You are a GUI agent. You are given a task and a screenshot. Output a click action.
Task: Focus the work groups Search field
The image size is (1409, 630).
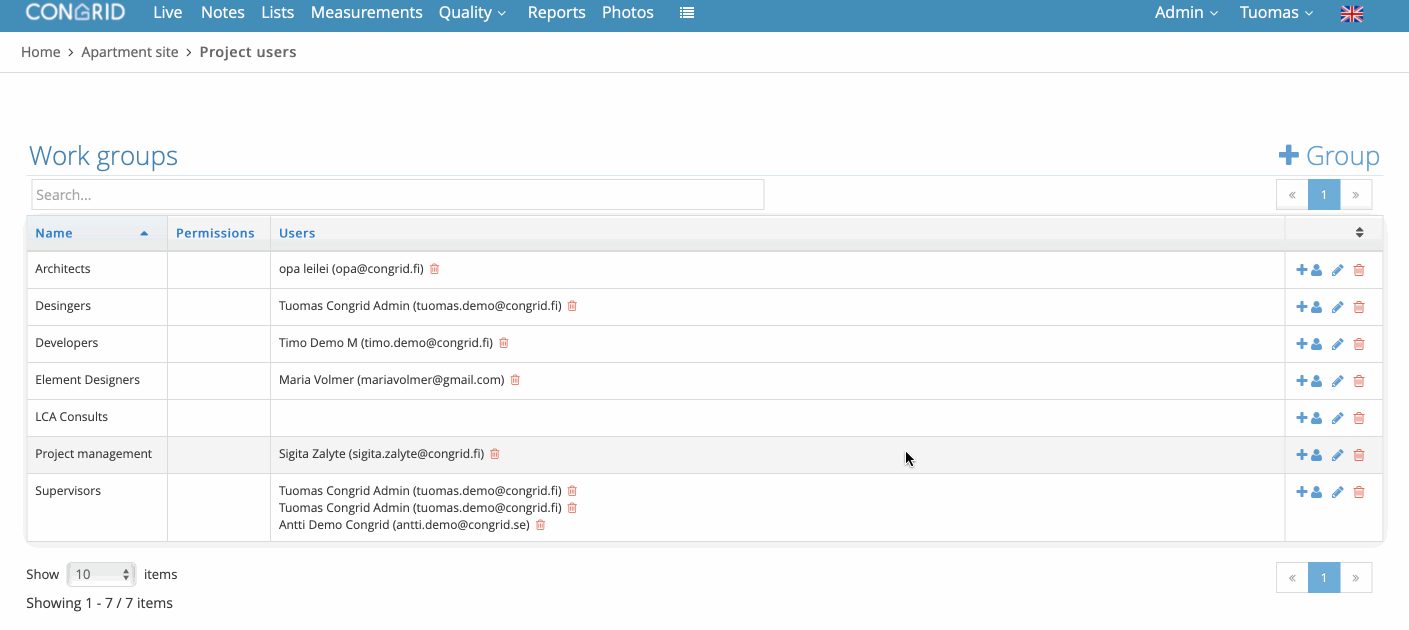[x=398, y=195]
